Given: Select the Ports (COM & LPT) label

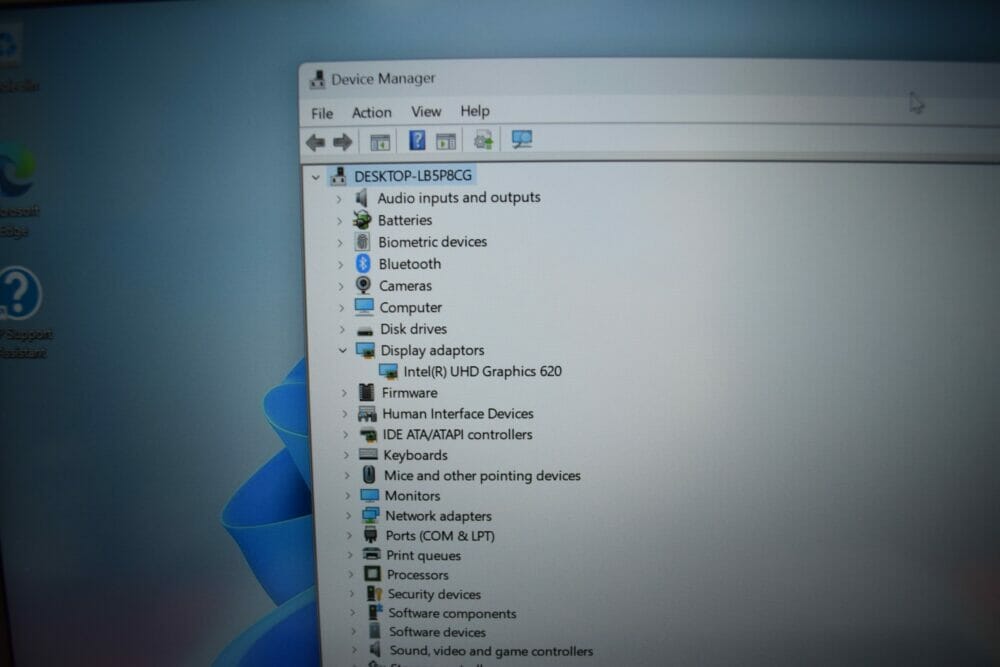Looking at the screenshot, I should click(440, 536).
